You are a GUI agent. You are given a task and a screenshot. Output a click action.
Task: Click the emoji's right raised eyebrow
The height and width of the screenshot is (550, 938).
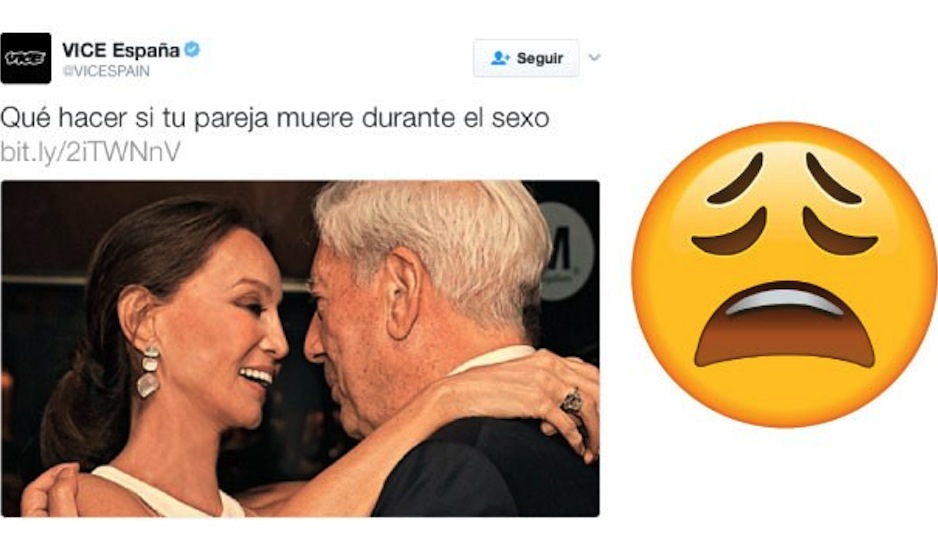pos(833,178)
